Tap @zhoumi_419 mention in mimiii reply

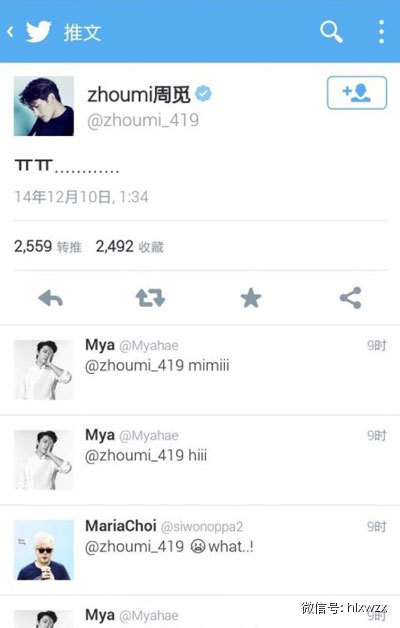click(x=135, y=366)
